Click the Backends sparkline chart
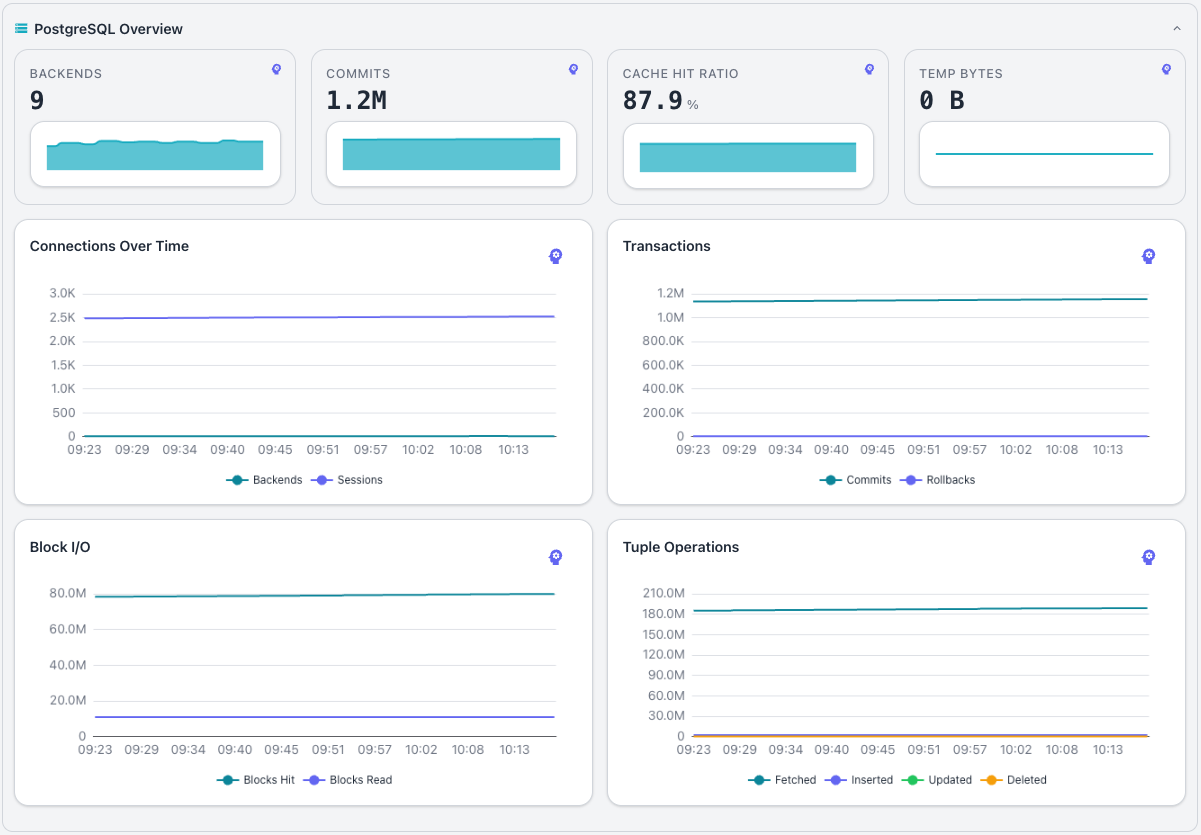Viewport: 1201px width, 835px height. click(x=155, y=155)
